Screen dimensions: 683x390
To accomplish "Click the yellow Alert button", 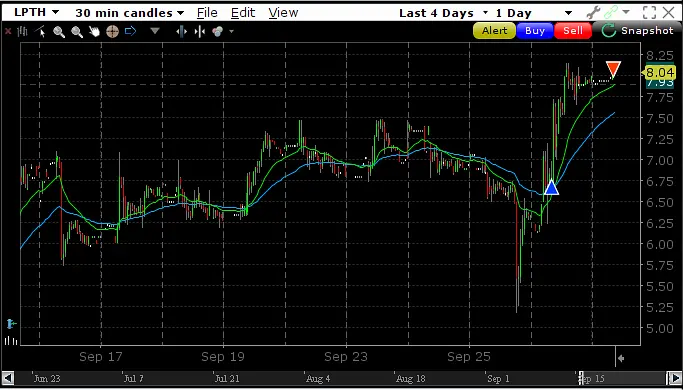I will click(x=494, y=31).
